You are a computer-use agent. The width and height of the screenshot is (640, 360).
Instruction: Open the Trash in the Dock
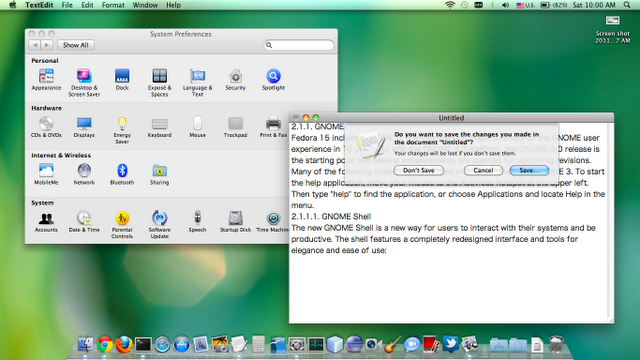[556, 344]
